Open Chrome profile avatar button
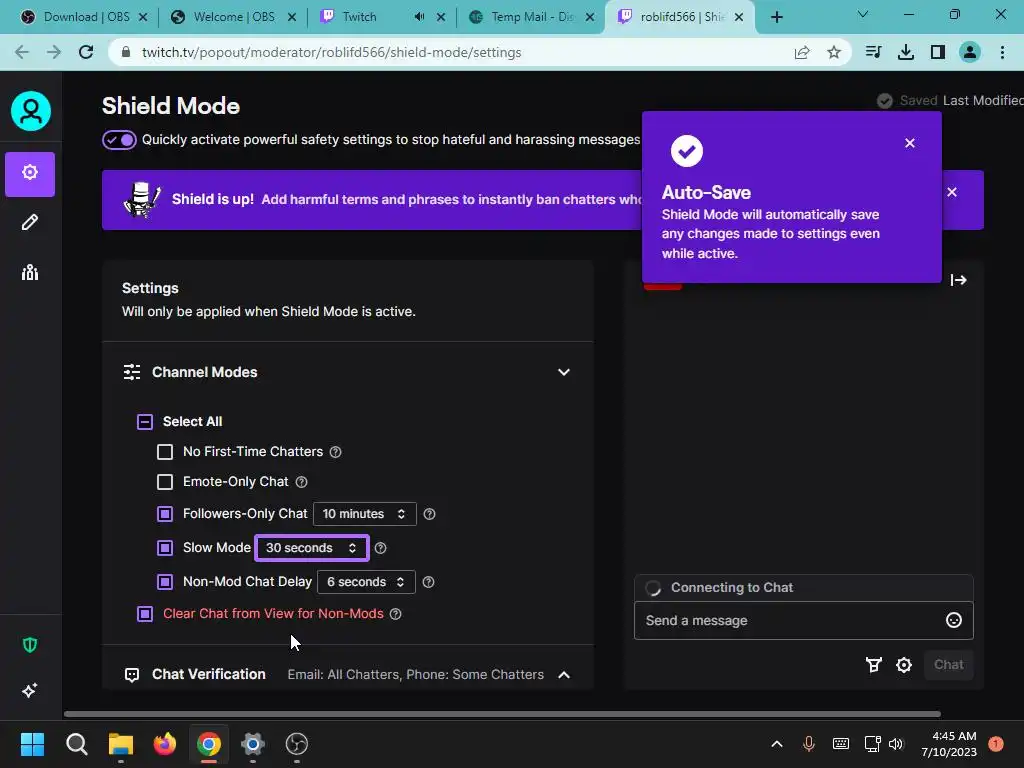Image resolution: width=1024 pixels, height=768 pixels. coord(970,52)
